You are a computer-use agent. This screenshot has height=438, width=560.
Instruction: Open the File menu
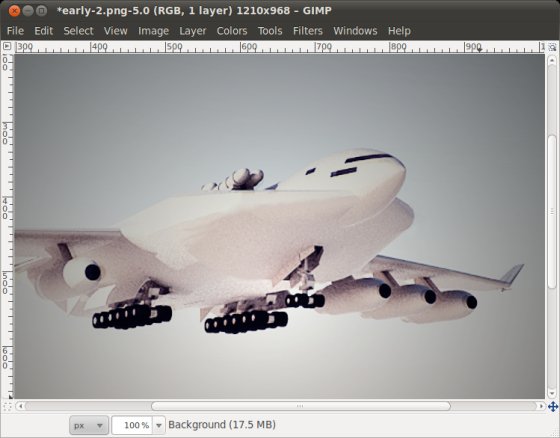click(x=15, y=31)
